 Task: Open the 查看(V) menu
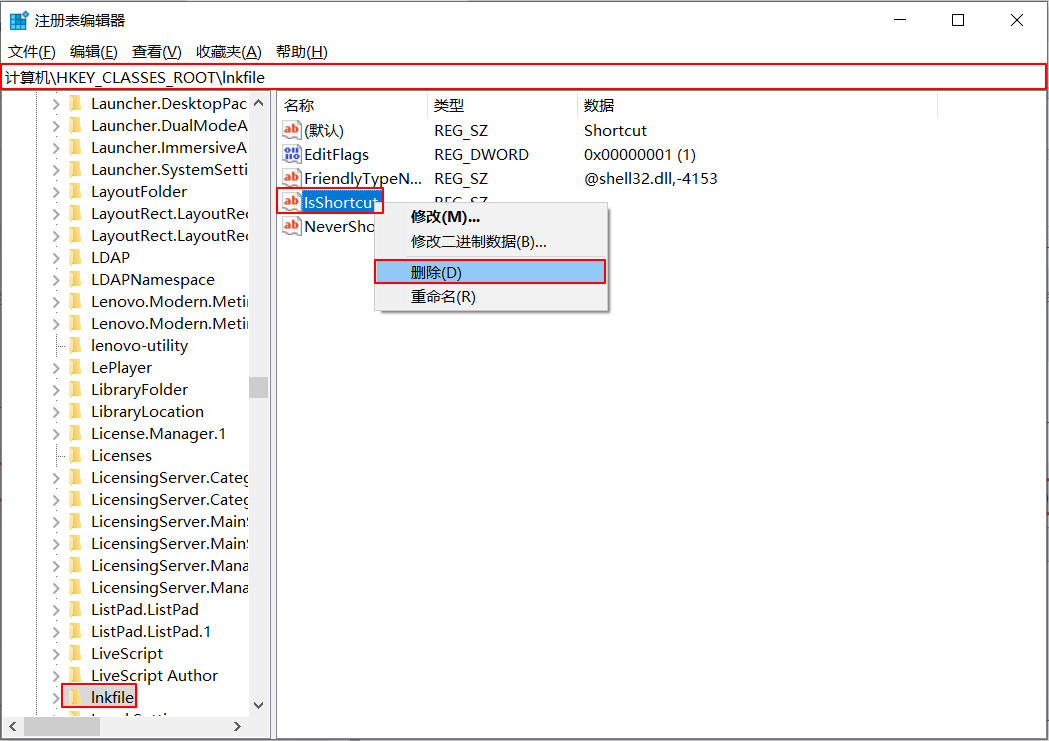pos(157,51)
